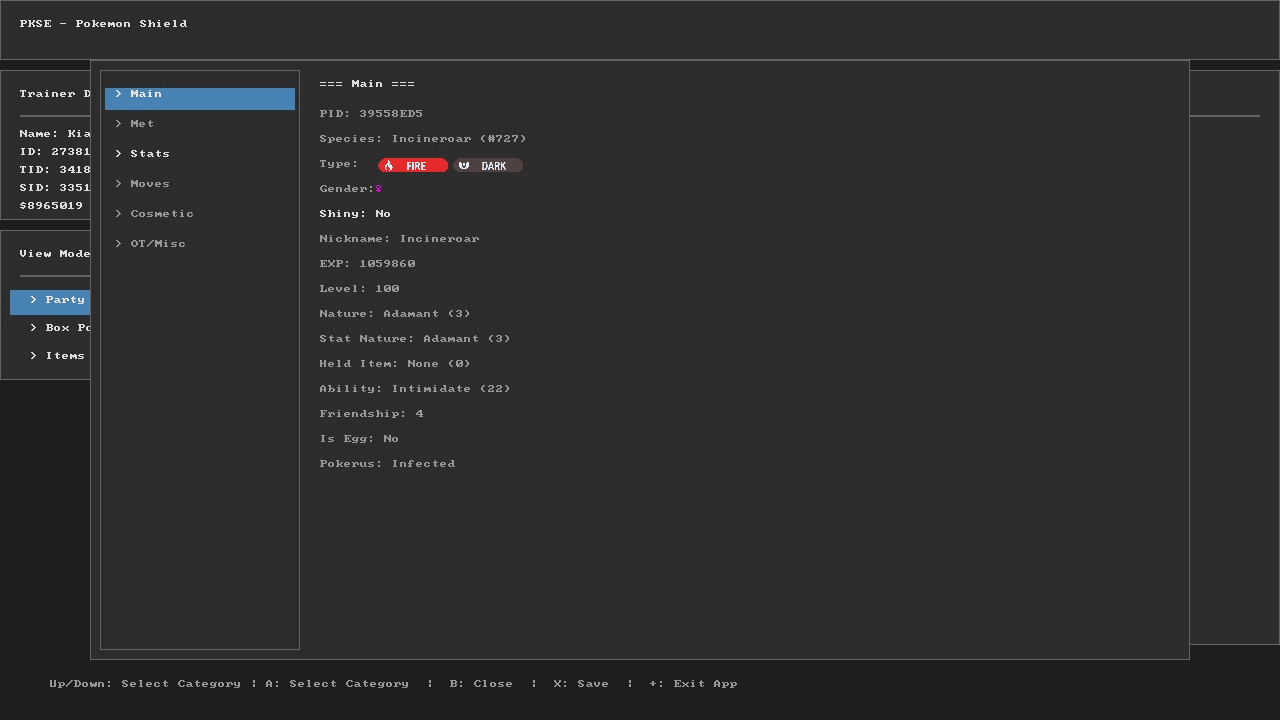Click the '=== Main ===' section header
1280x720 pixels.
[367, 84]
